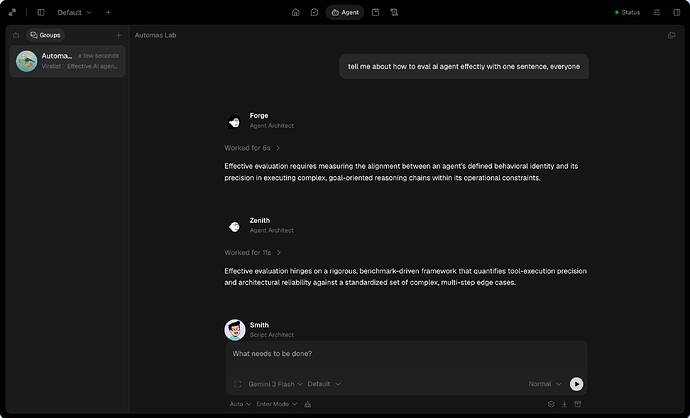Open the Default dropdown in message composer
690x418 pixels.
coord(324,384)
